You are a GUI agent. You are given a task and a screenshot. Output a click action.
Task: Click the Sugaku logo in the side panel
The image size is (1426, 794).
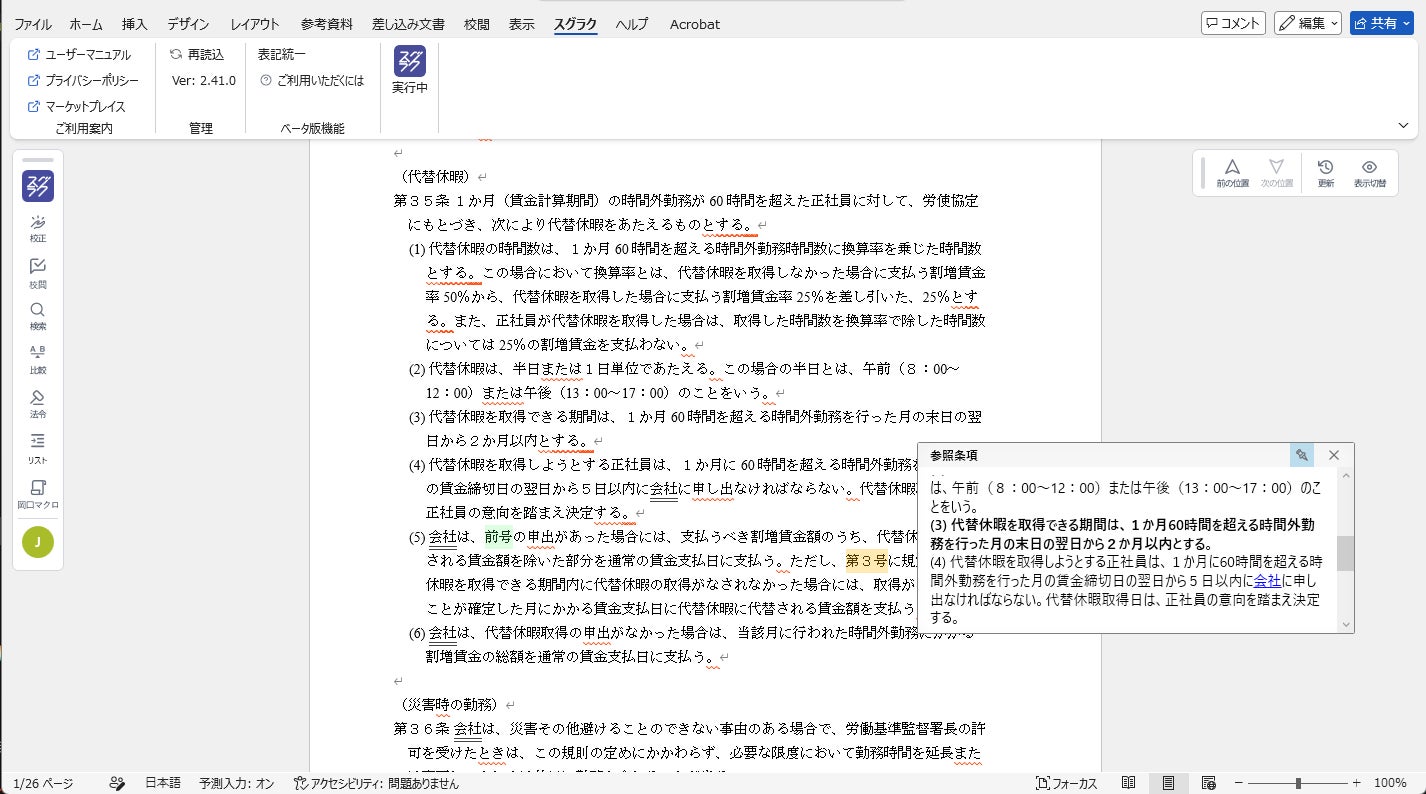[38, 186]
